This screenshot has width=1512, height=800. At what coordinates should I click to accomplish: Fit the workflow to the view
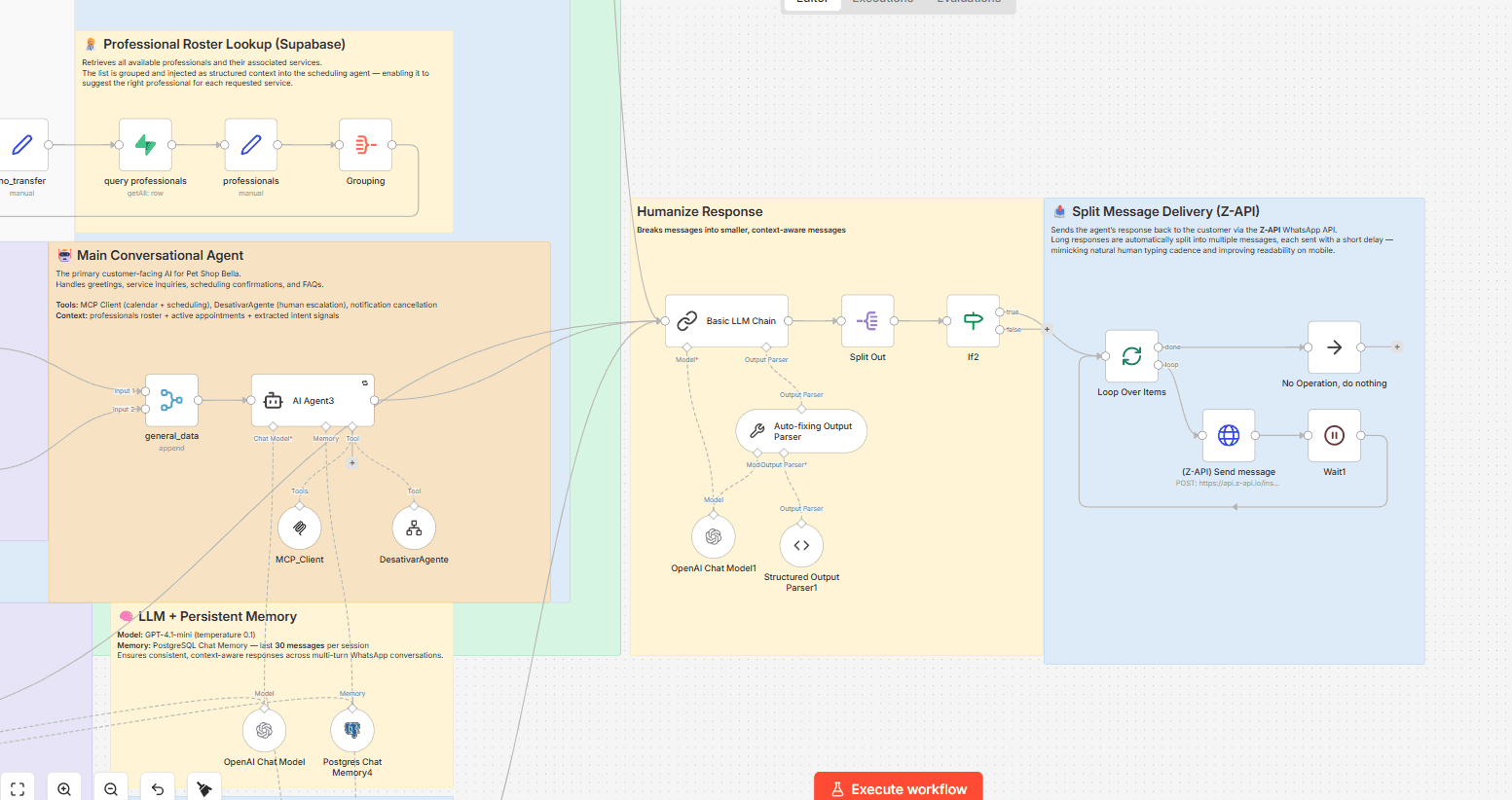tap(18, 788)
